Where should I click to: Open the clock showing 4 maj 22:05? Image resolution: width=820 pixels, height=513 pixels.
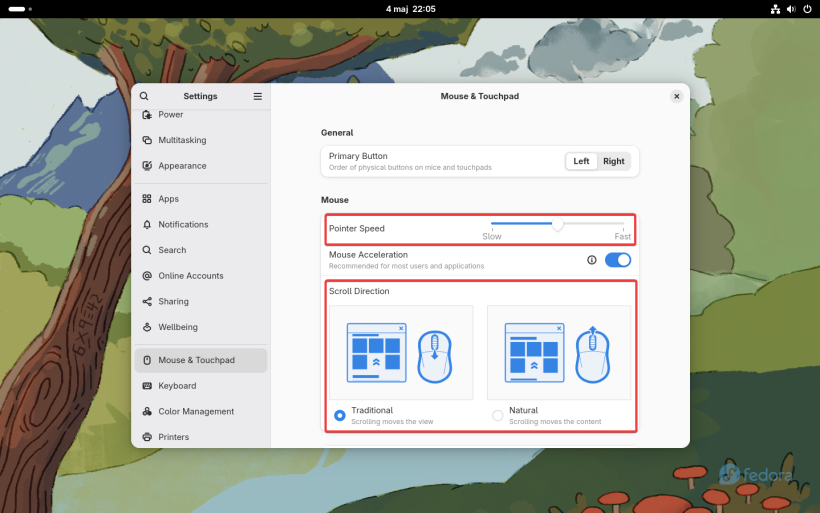coord(411,9)
